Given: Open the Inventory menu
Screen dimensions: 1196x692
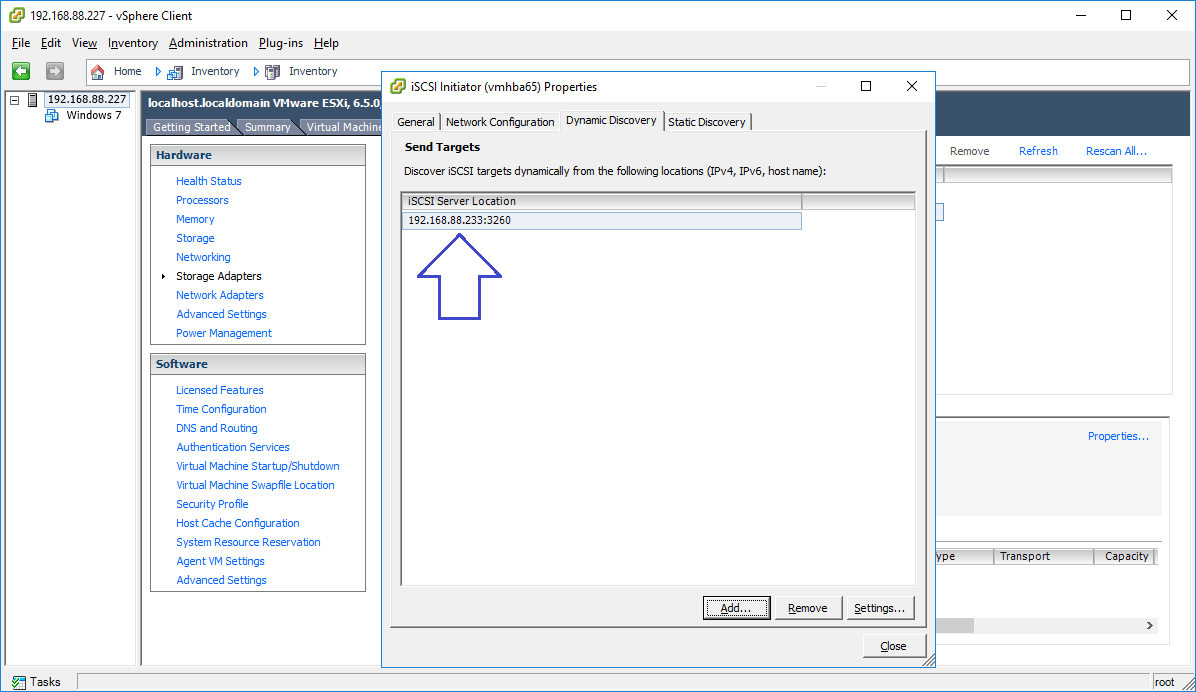Looking at the screenshot, I should point(133,43).
